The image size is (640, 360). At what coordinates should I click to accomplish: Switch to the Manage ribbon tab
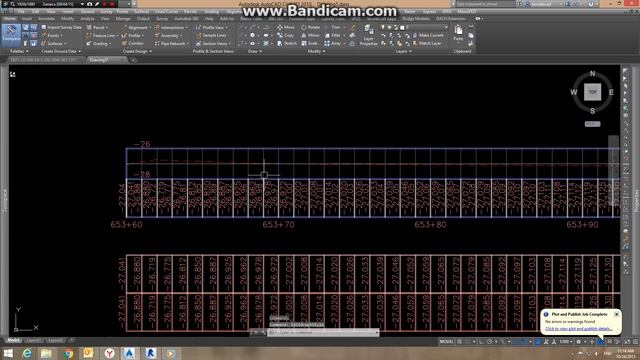point(123,19)
